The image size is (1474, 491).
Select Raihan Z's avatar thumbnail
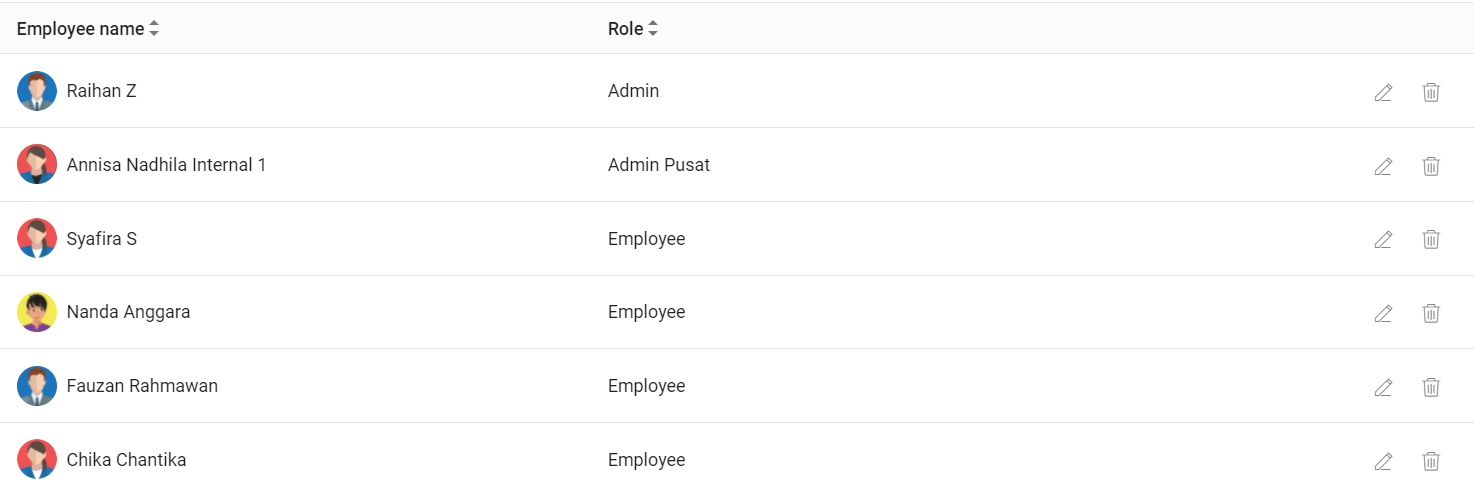pos(37,91)
